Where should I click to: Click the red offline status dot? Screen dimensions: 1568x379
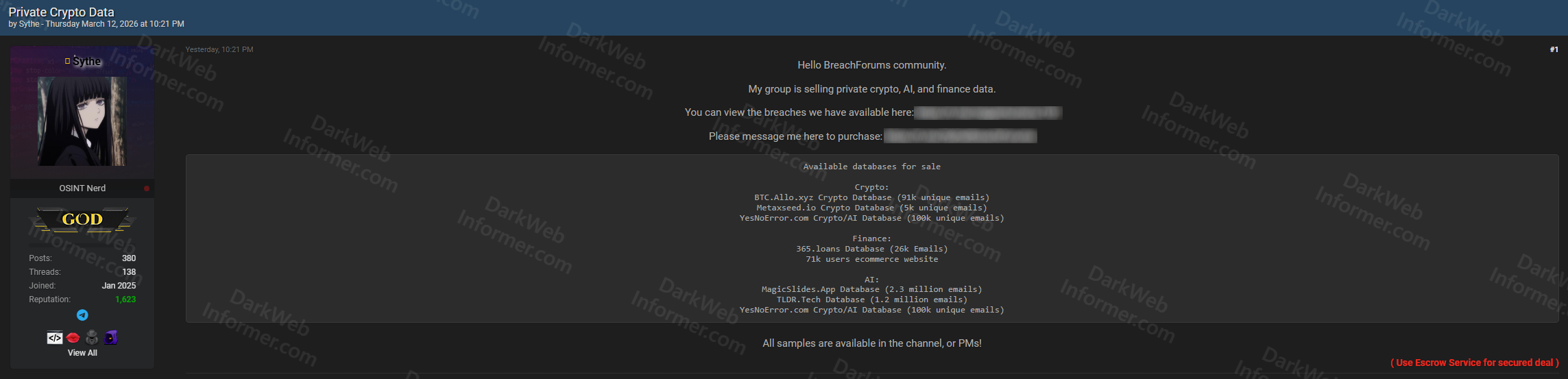147,188
